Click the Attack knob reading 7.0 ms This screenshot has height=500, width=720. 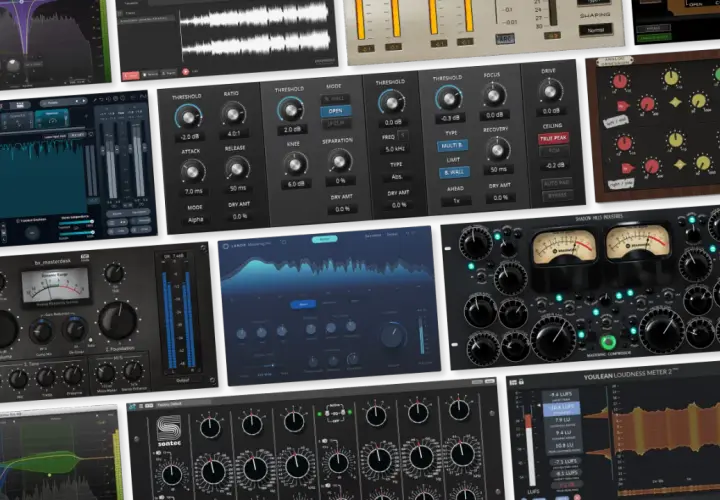point(192,171)
